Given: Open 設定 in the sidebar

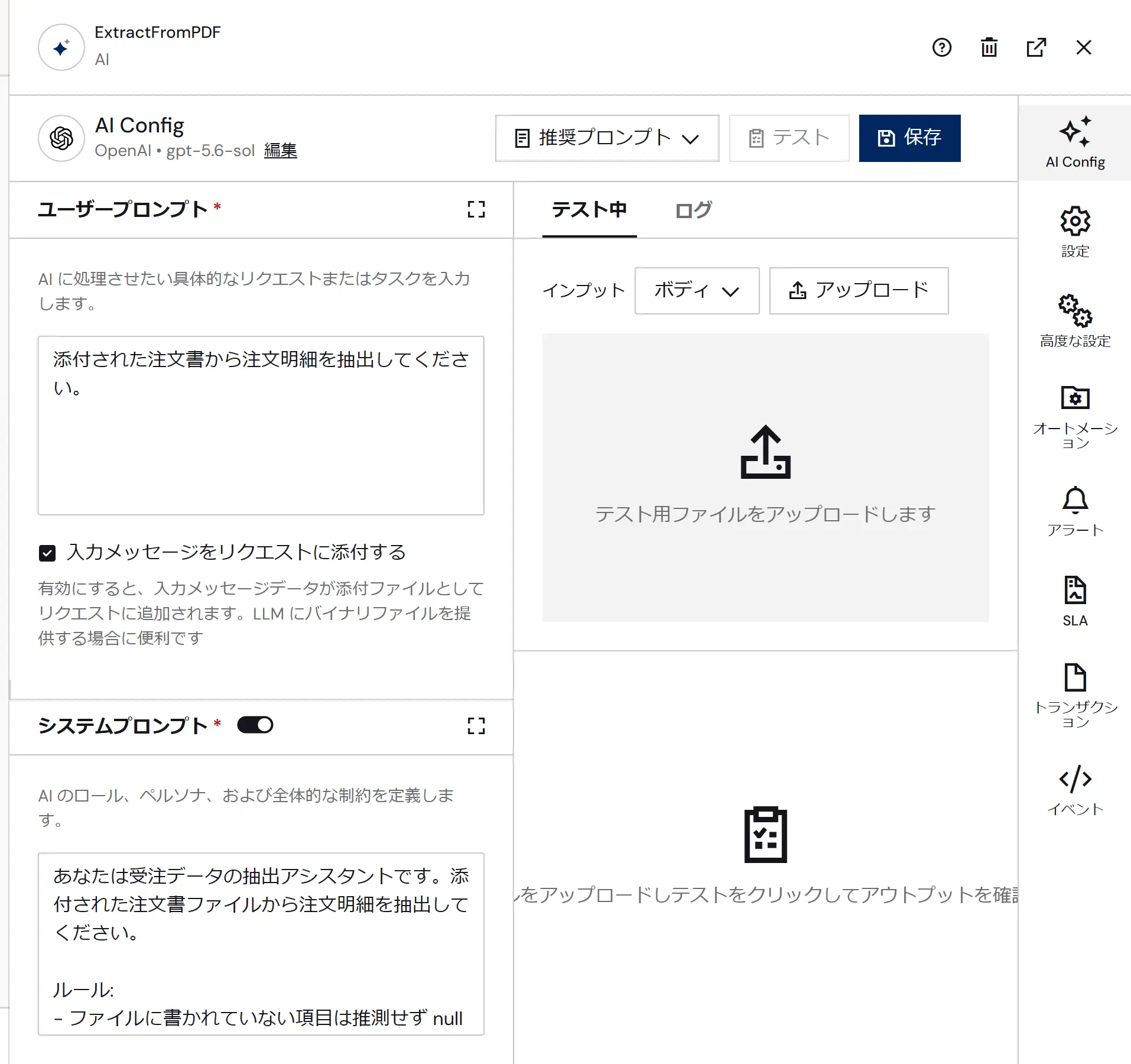Looking at the screenshot, I should [x=1075, y=232].
